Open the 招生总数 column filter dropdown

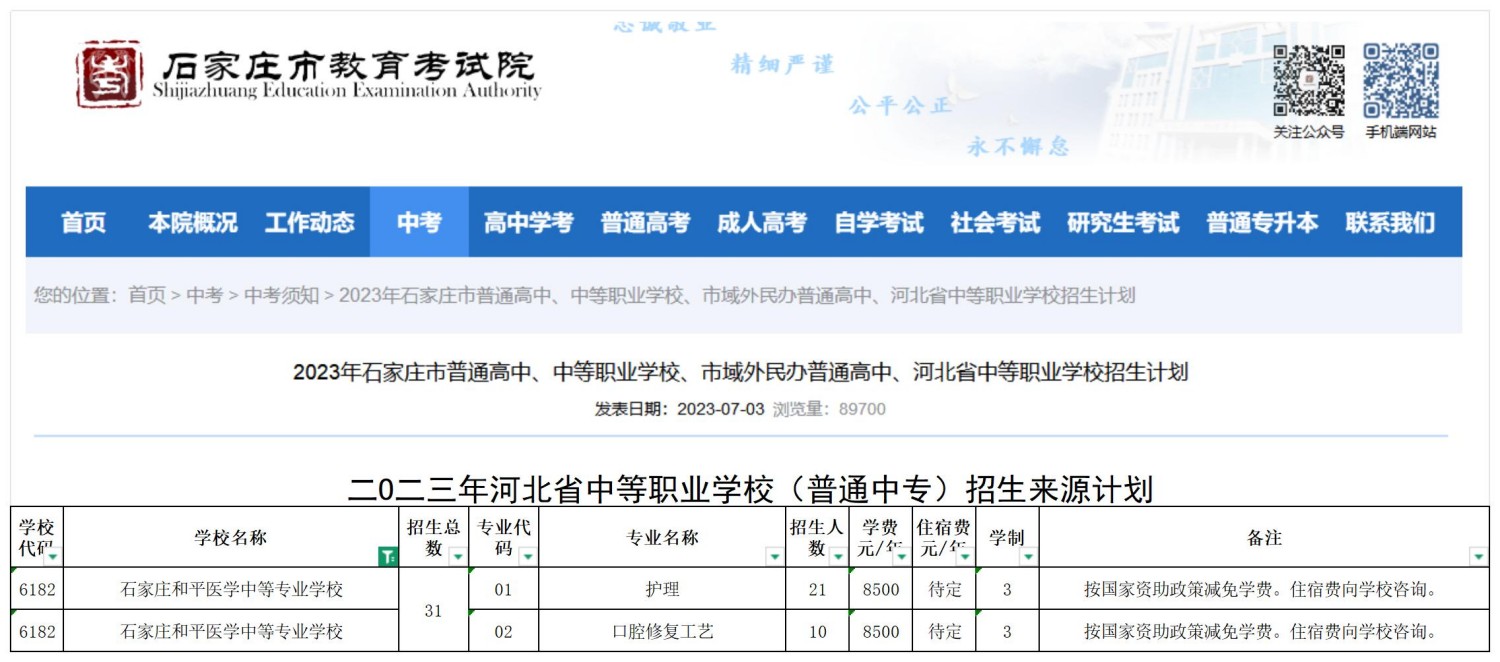click(x=457, y=557)
